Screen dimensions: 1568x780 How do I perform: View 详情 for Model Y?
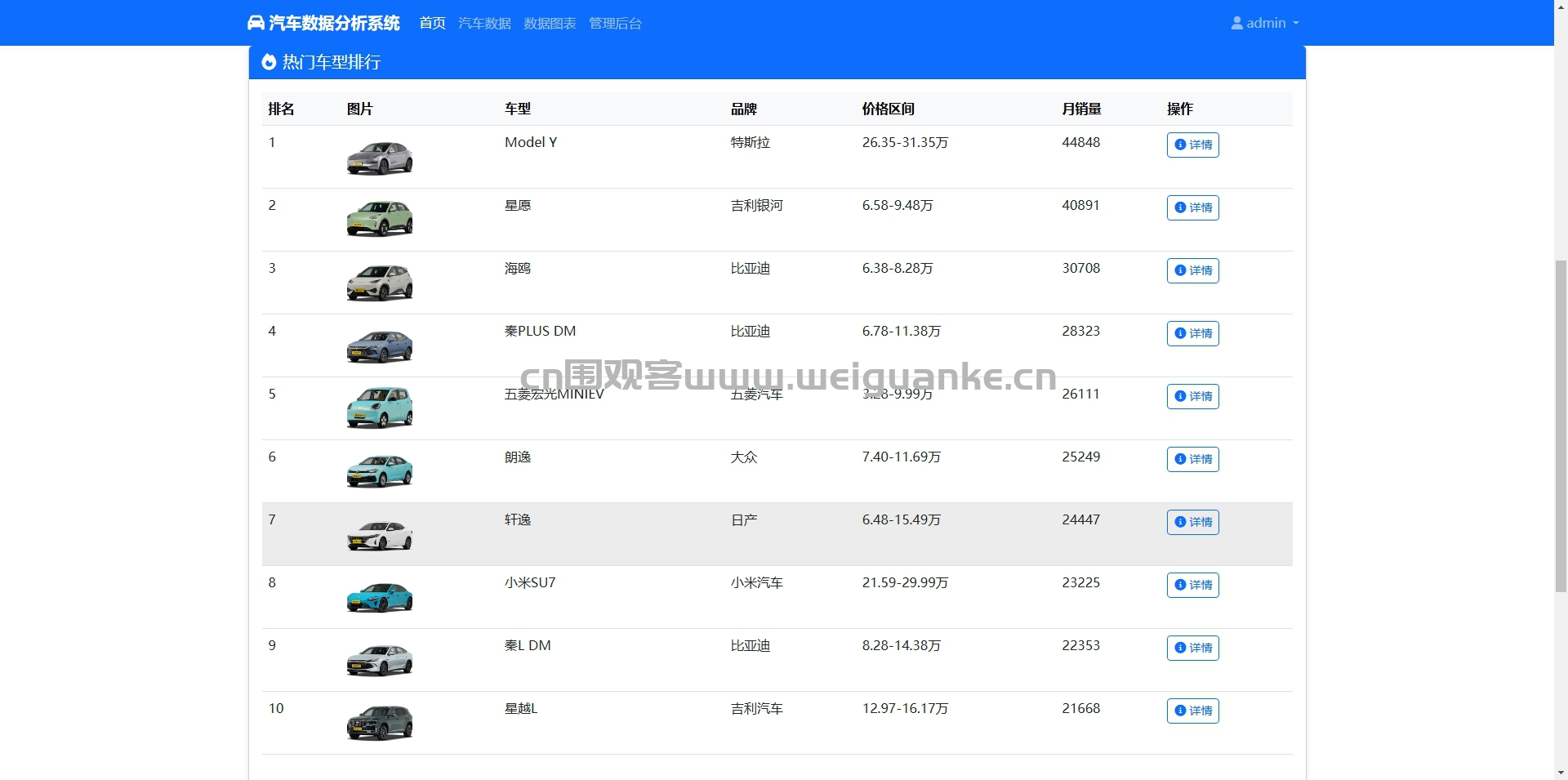(x=1192, y=145)
